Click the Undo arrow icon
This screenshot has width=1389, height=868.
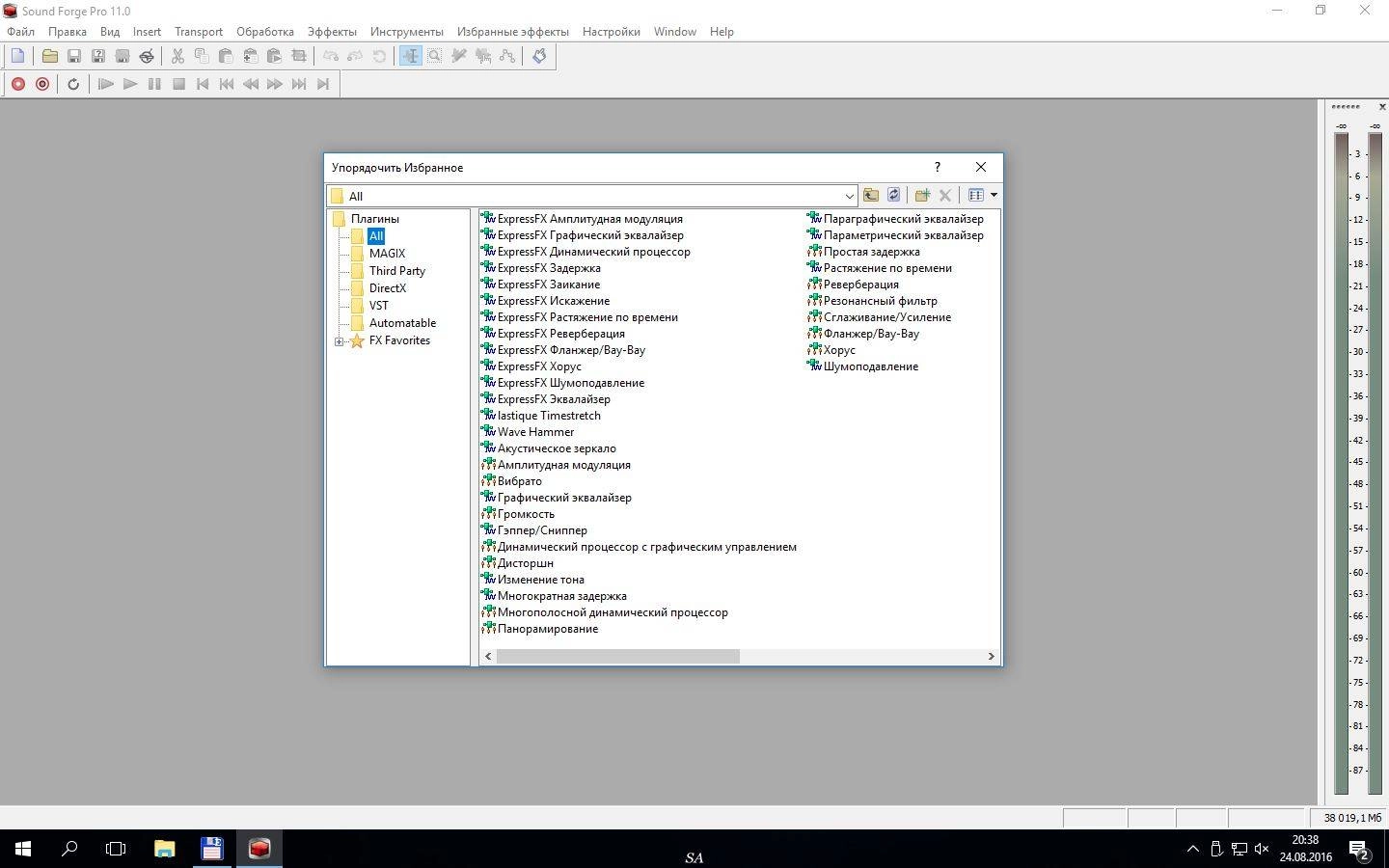coord(331,56)
